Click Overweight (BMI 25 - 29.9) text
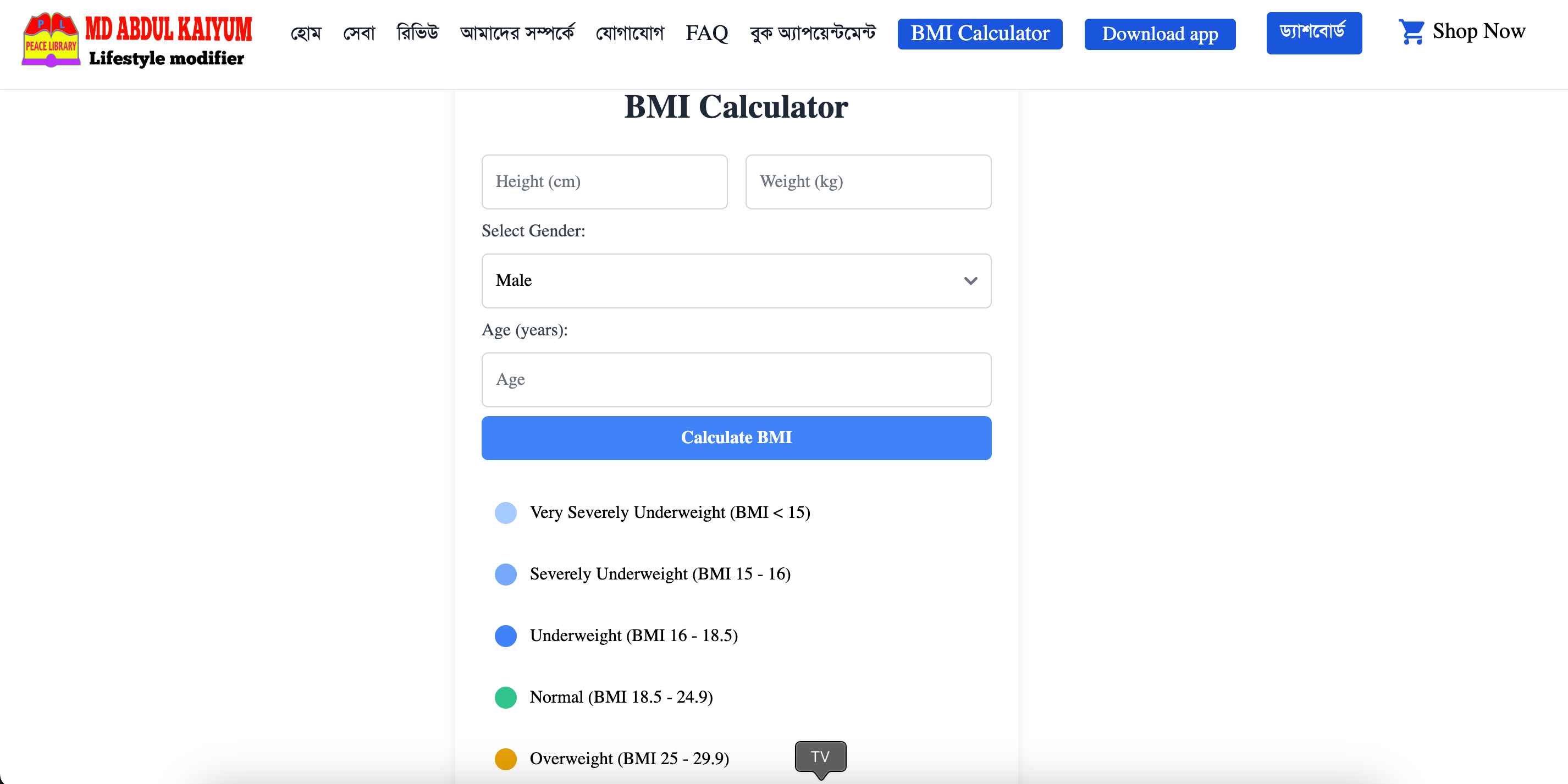The width and height of the screenshot is (1568, 784). 629,759
